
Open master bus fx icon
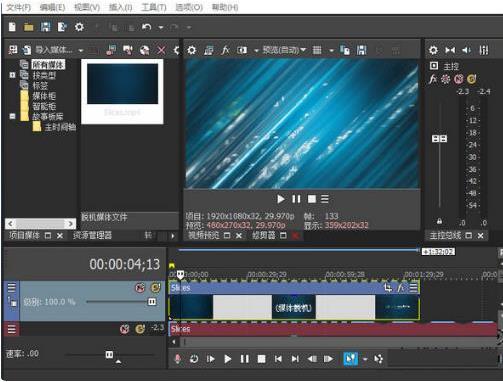pyautogui.click(x=433, y=79)
